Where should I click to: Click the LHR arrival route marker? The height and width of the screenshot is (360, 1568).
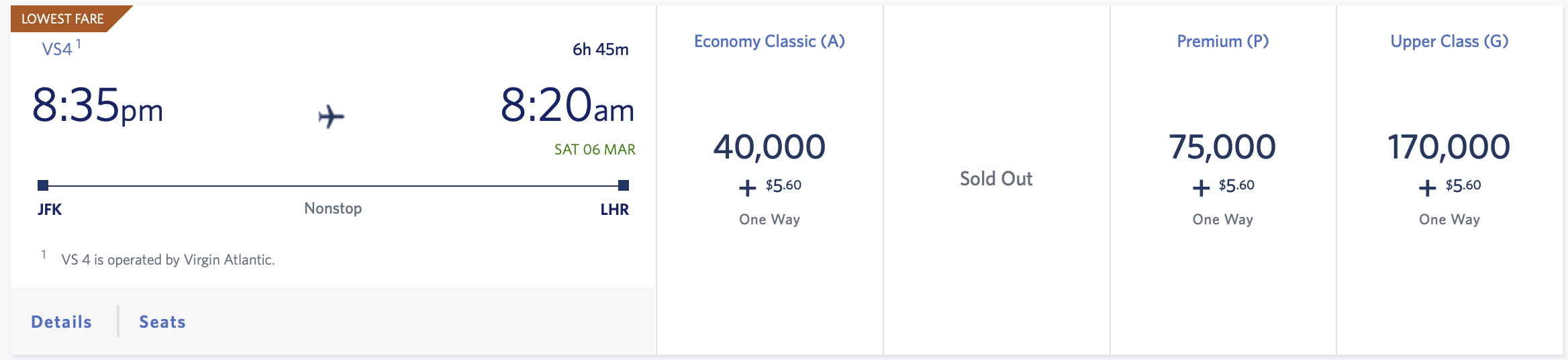tap(624, 185)
